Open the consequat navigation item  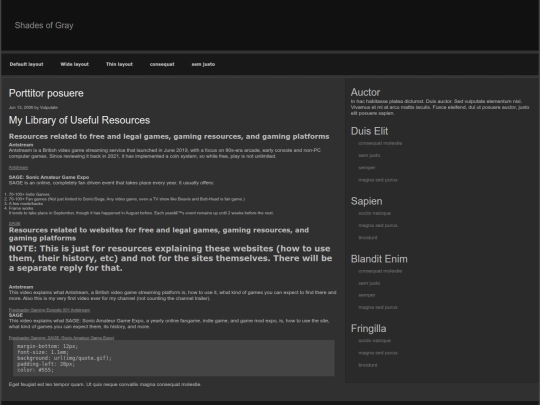point(162,64)
